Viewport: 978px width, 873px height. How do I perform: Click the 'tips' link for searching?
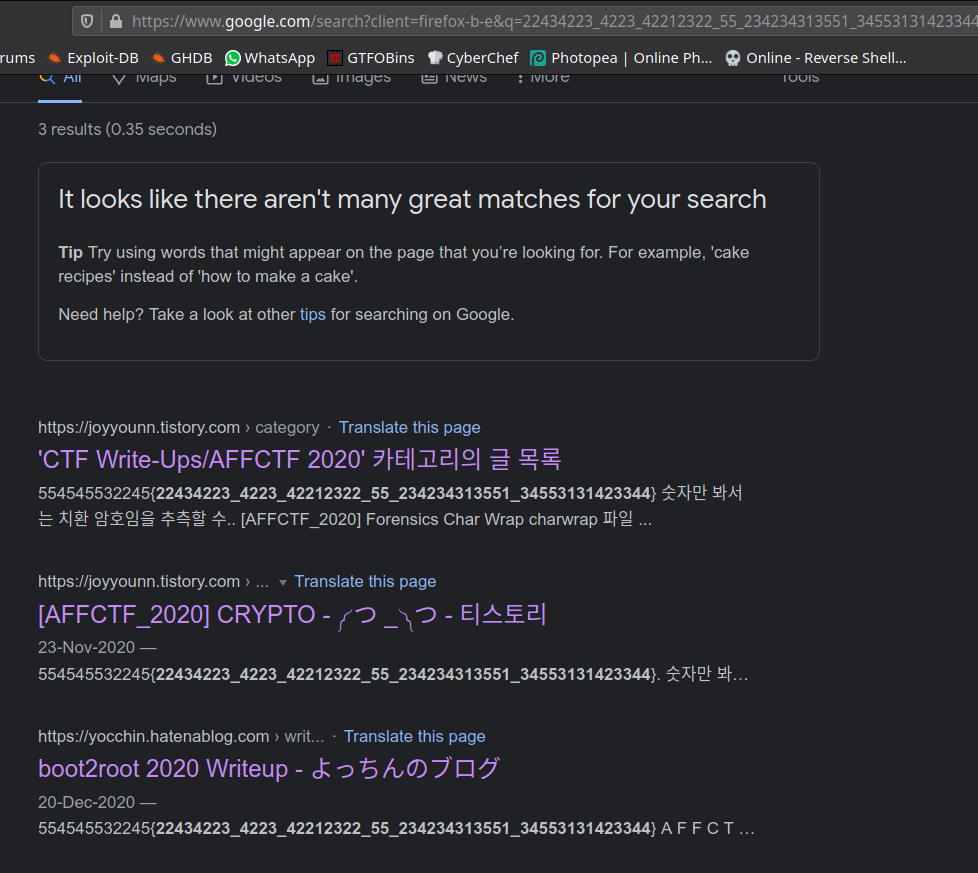(x=313, y=314)
